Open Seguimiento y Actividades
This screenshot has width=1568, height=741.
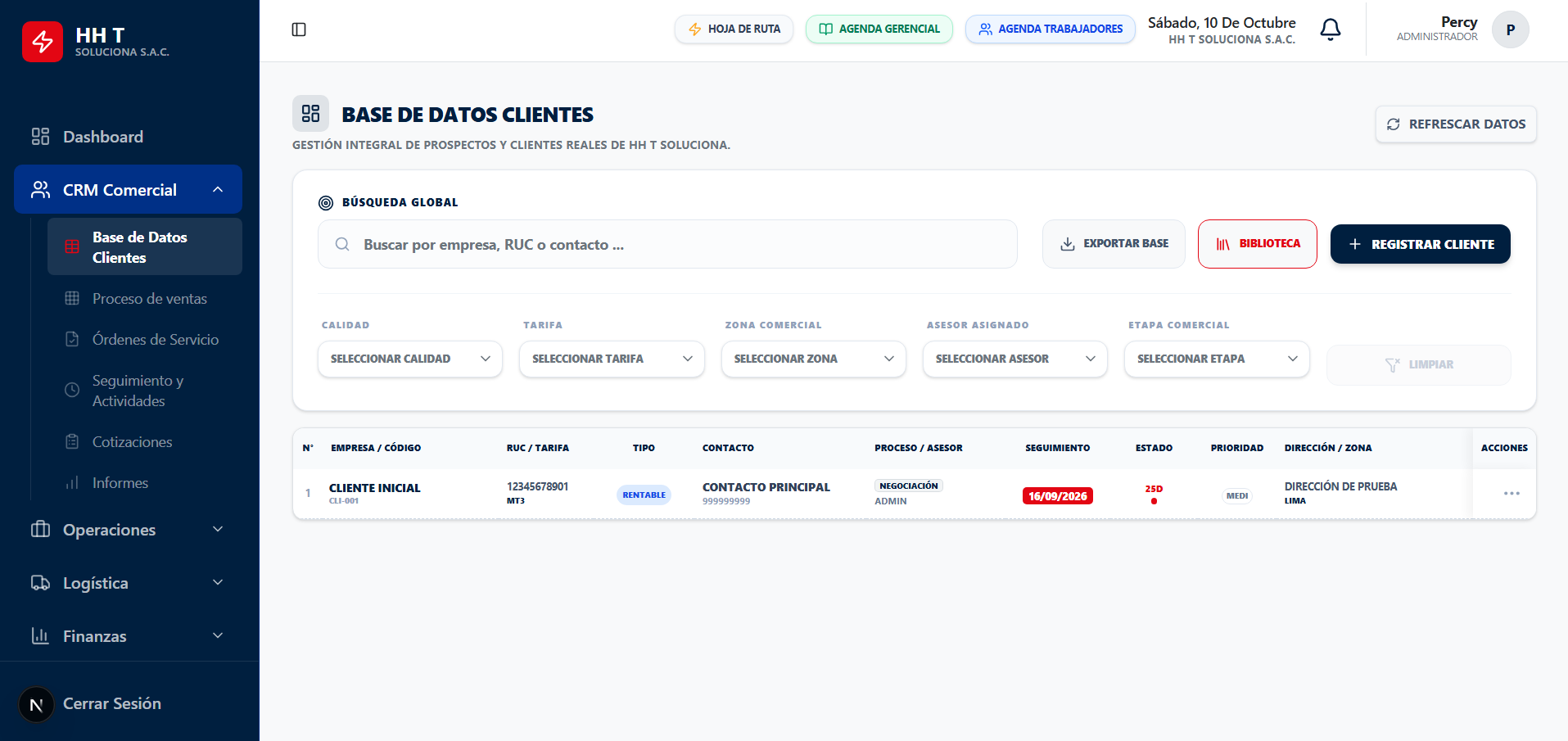(145, 391)
